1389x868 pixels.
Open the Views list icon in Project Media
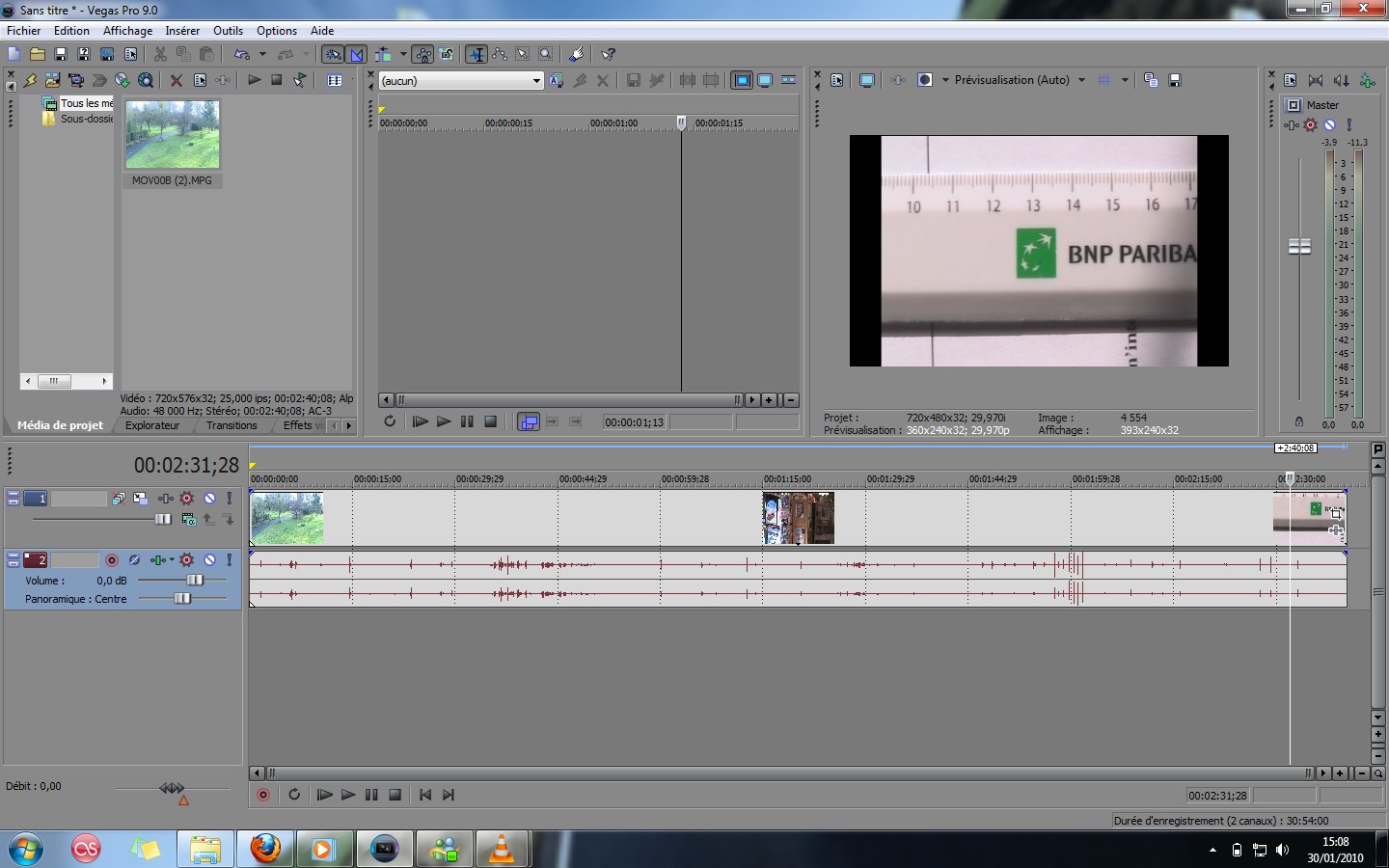[335, 80]
